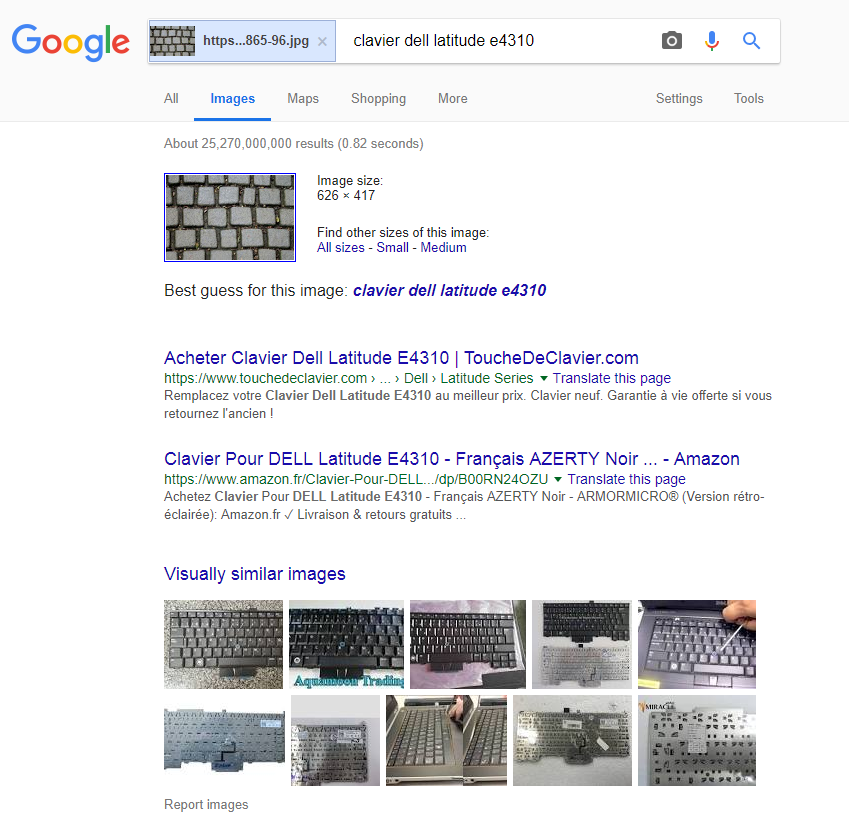Open the ToucheDeClavier.com result title
This screenshot has width=849, height=825.
coord(401,358)
